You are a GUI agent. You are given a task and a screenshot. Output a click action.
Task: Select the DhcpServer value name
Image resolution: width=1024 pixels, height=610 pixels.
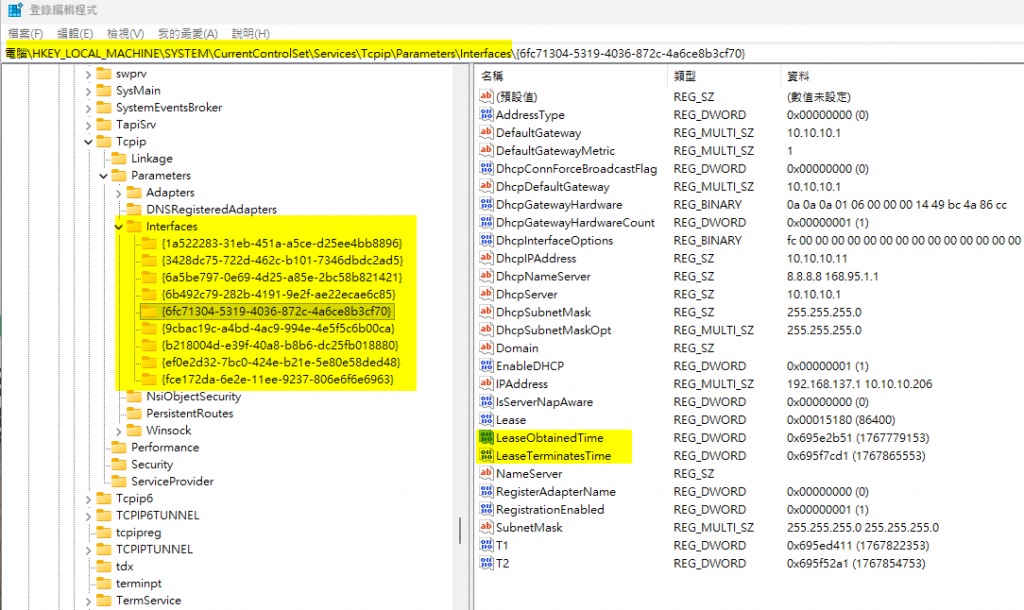pyautogui.click(x=527, y=295)
